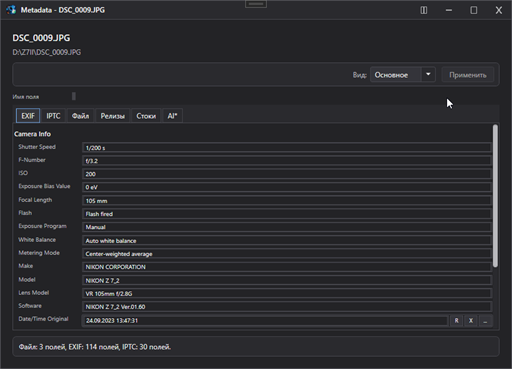
Task: Click the Metering Mode label
Action: (x=39, y=253)
